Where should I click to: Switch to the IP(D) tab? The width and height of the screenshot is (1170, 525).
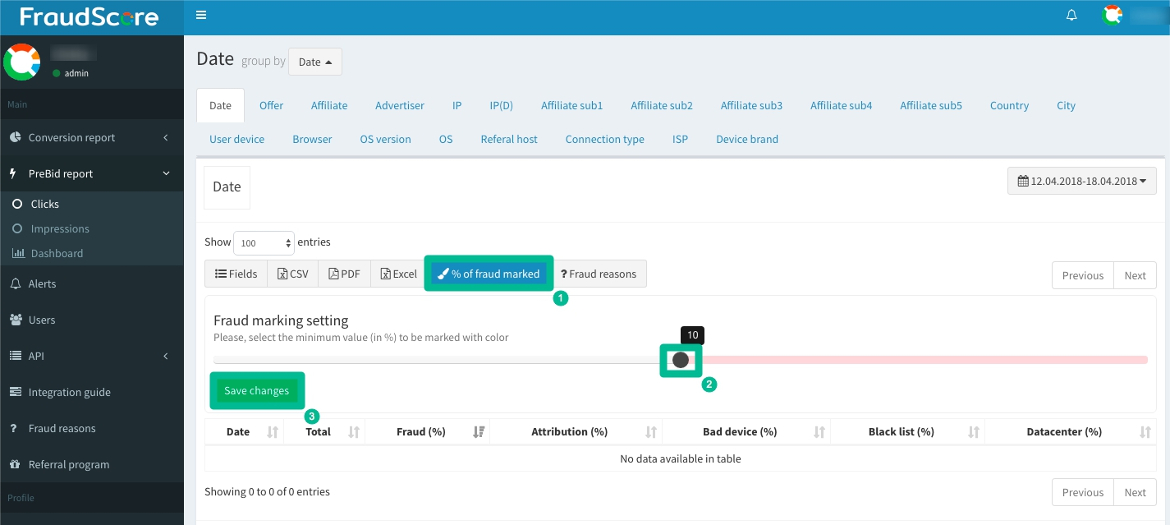(x=501, y=106)
